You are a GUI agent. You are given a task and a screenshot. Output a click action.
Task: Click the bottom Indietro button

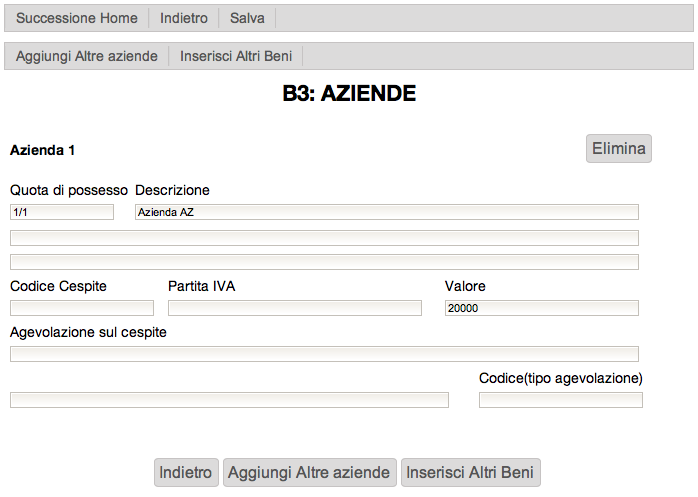186,472
